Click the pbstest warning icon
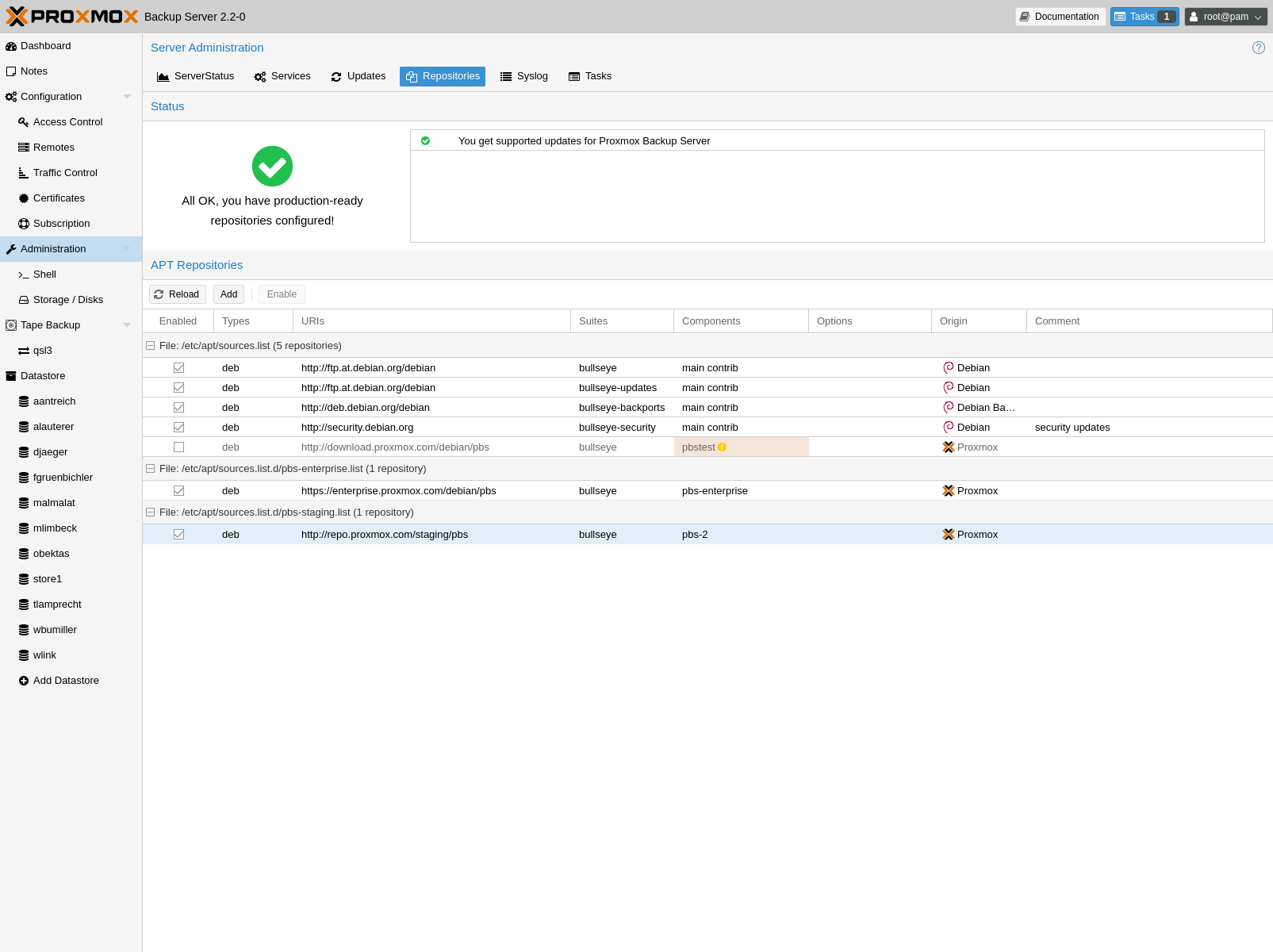The height and width of the screenshot is (952, 1273). 722,447
